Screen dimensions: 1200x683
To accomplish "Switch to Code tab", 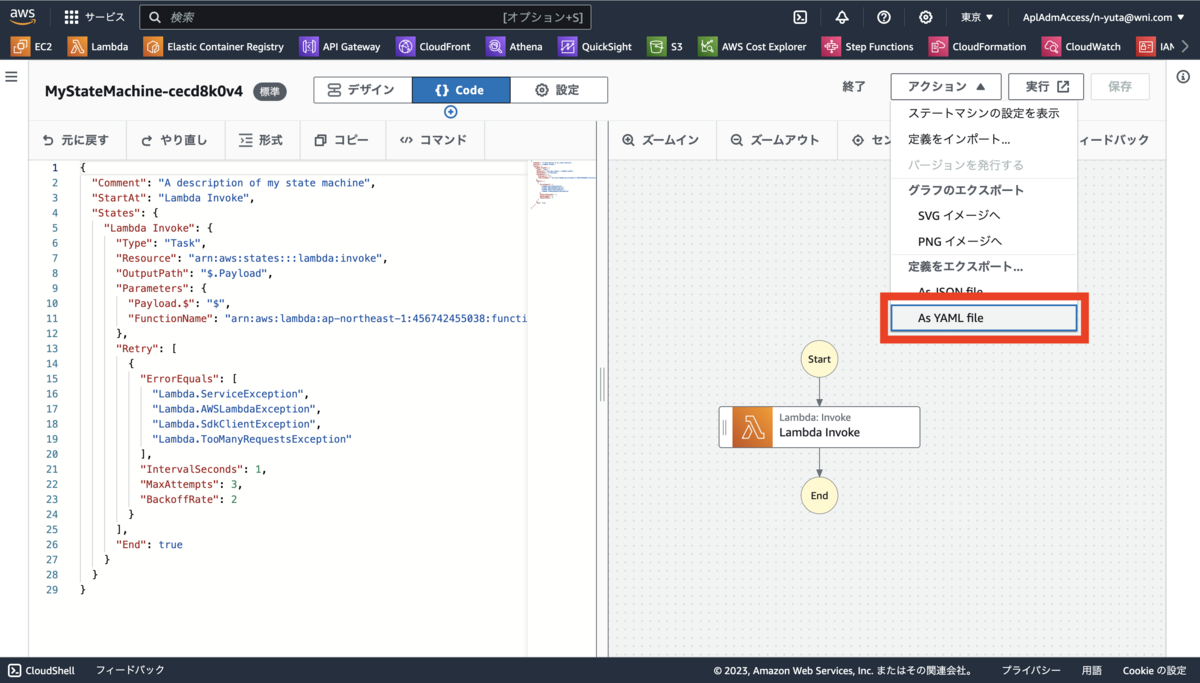I will pyautogui.click(x=461, y=89).
